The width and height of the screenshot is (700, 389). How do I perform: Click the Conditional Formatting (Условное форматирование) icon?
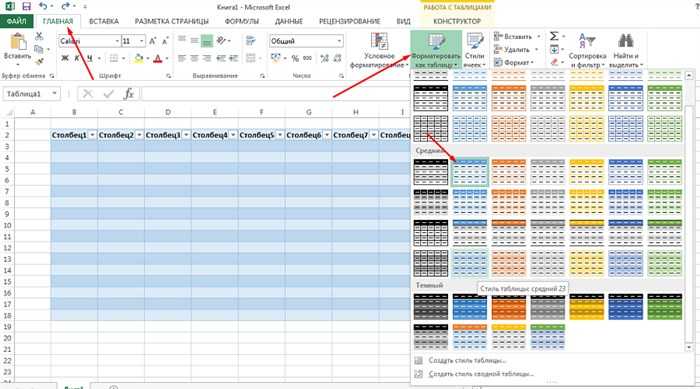(379, 42)
